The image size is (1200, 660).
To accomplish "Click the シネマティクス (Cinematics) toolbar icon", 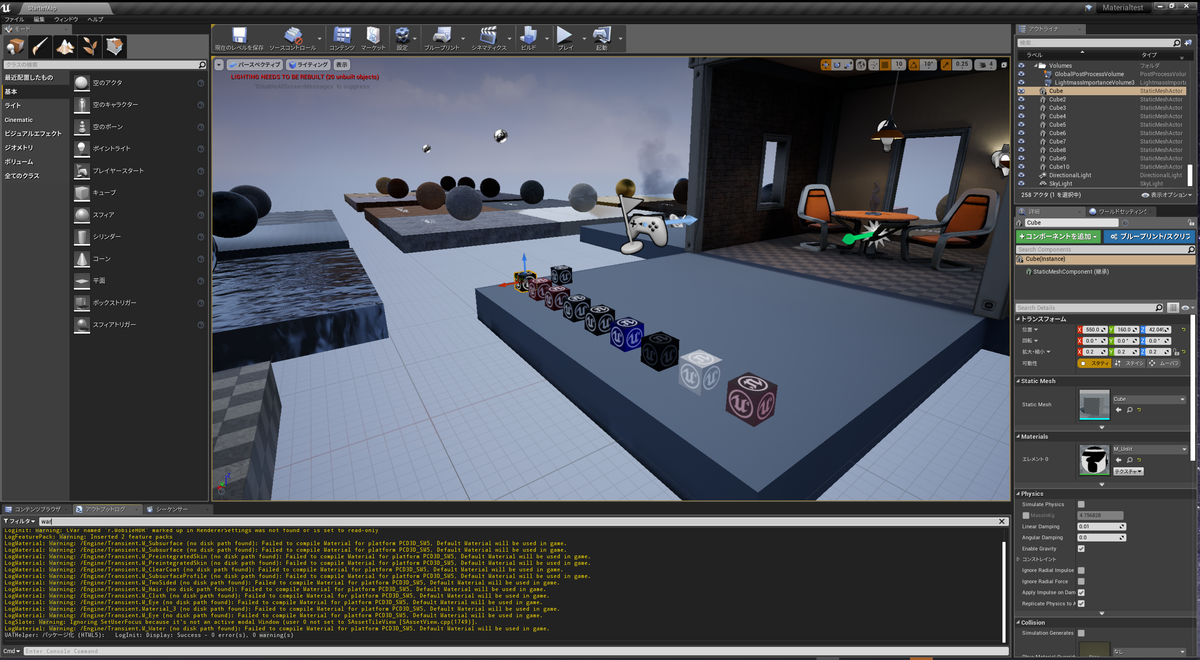I will (486, 35).
